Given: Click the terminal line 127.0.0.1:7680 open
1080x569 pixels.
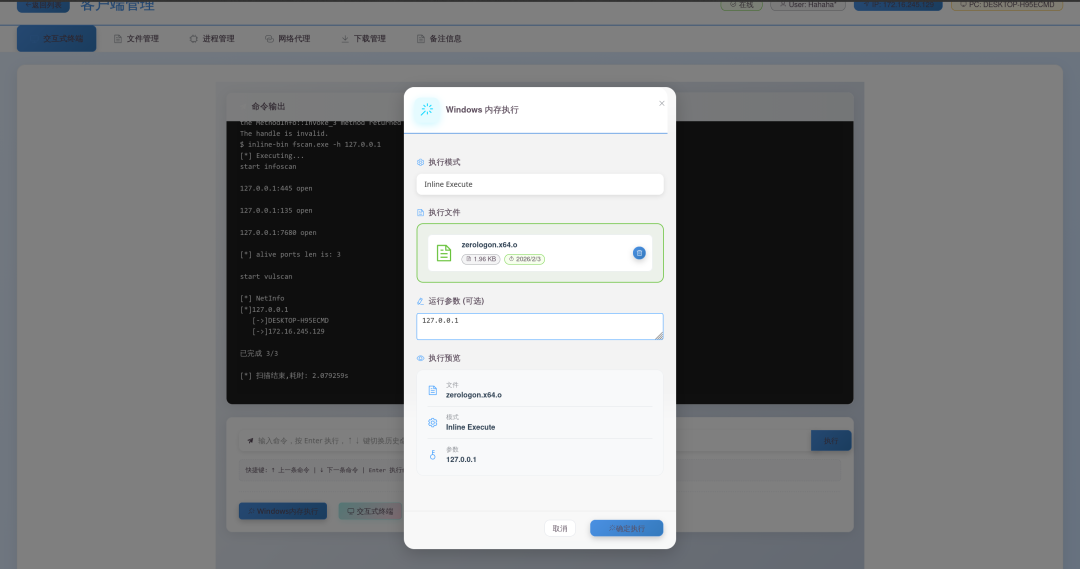Looking at the screenshot, I should 278,232.
